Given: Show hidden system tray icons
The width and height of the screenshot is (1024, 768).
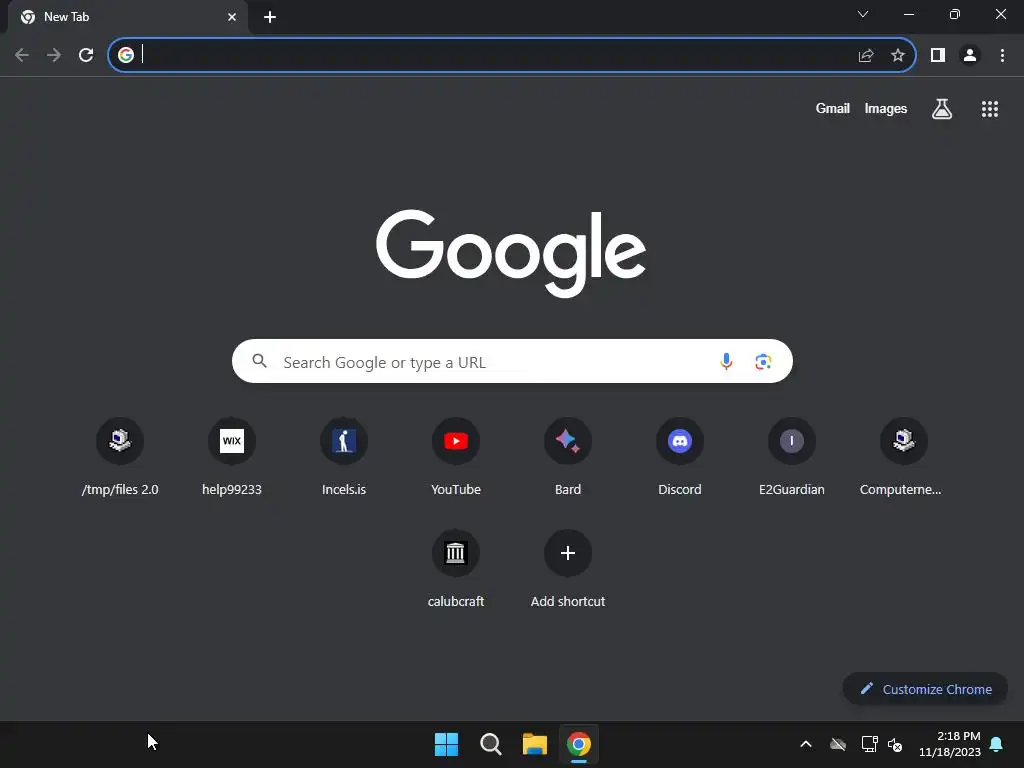Looking at the screenshot, I should pos(806,744).
